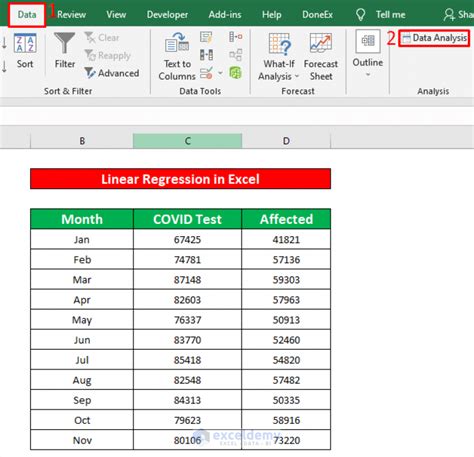The width and height of the screenshot is (474, 457).
Task: Click the Remove Duplicates icon
Action: [206, 55]
